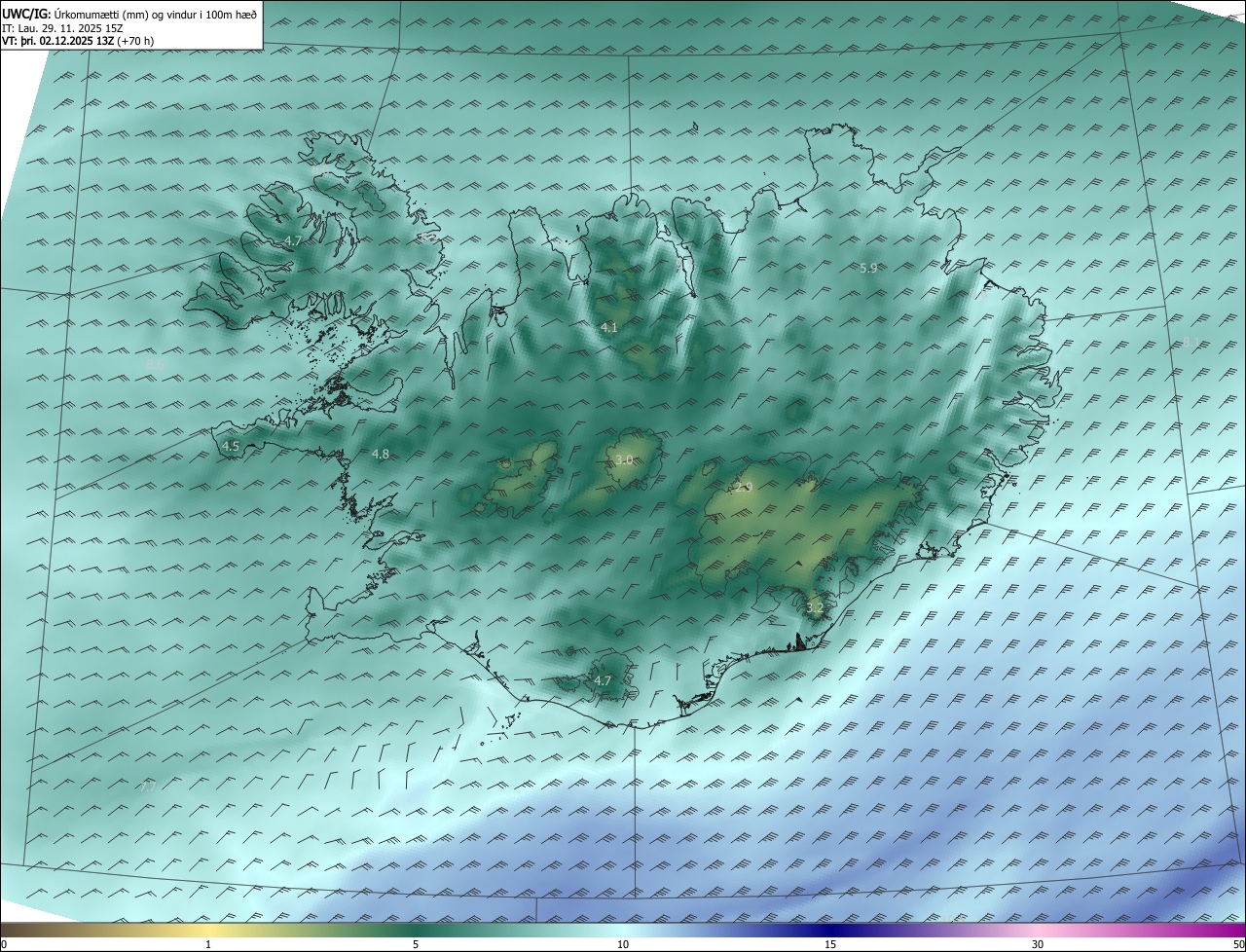This screenshot has height=952, width=1246.
Task: Click the 'VT: þri. 02.12.2025 13Z (+70 h)' line
Action: 78,41
